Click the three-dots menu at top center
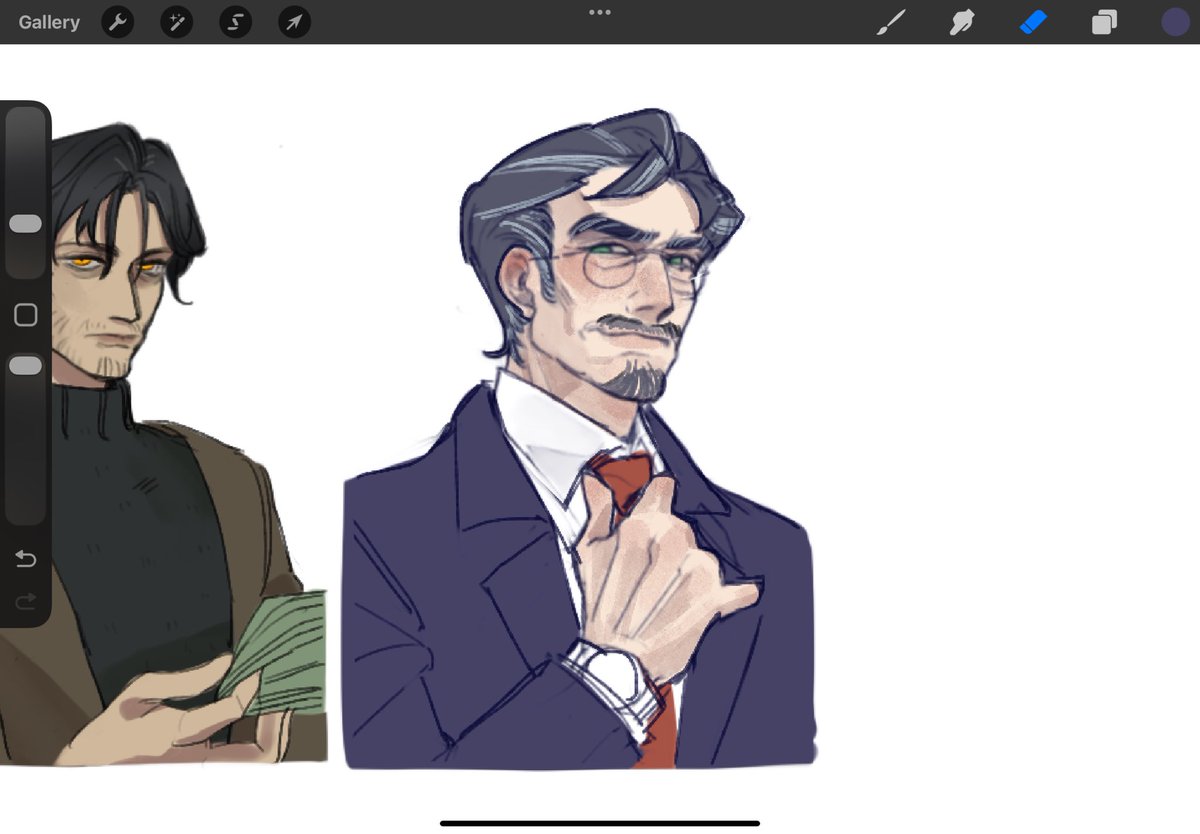This screenshot has height=834, width=1200. (600, 12)
